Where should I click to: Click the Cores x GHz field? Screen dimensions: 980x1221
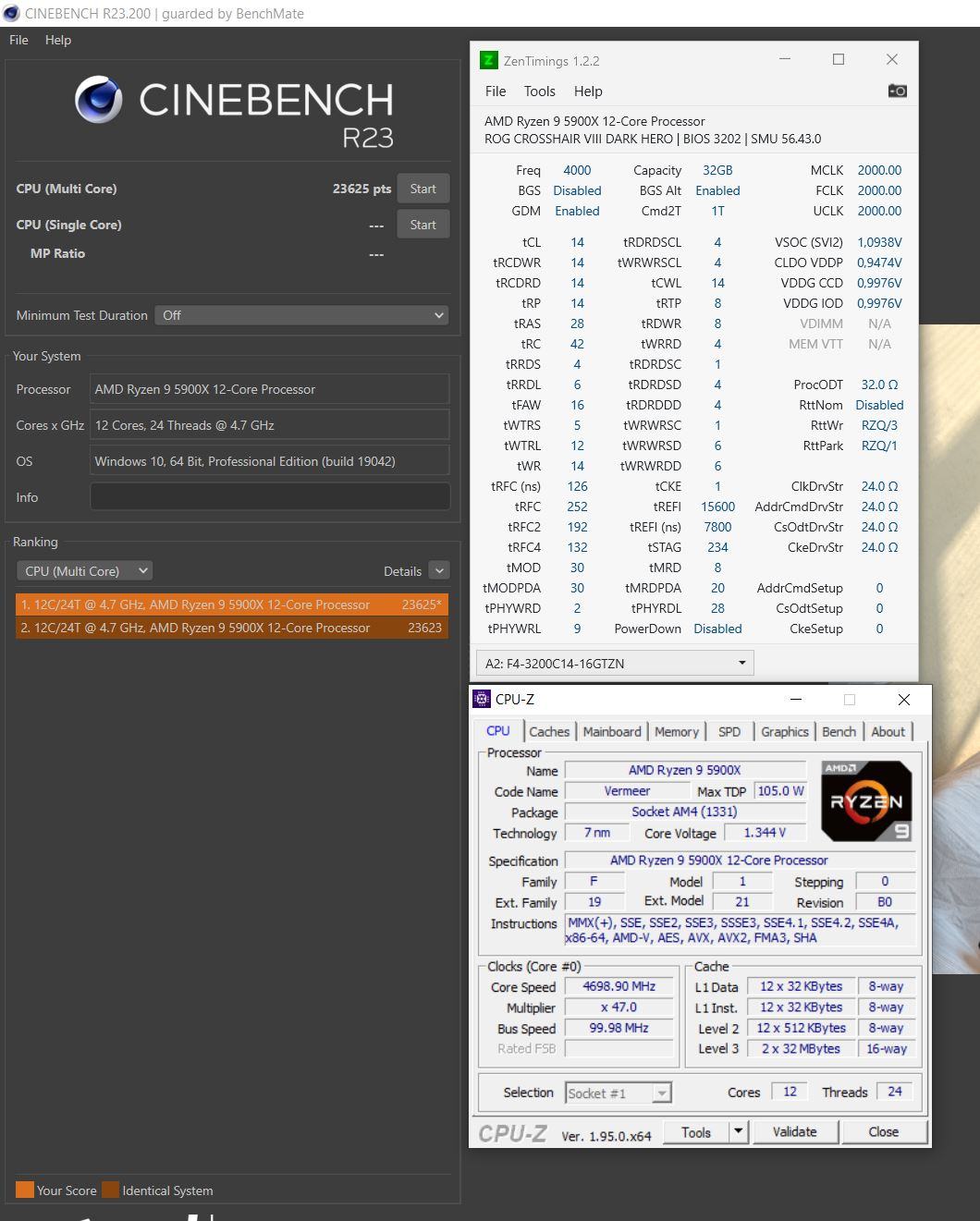point(270,425)
